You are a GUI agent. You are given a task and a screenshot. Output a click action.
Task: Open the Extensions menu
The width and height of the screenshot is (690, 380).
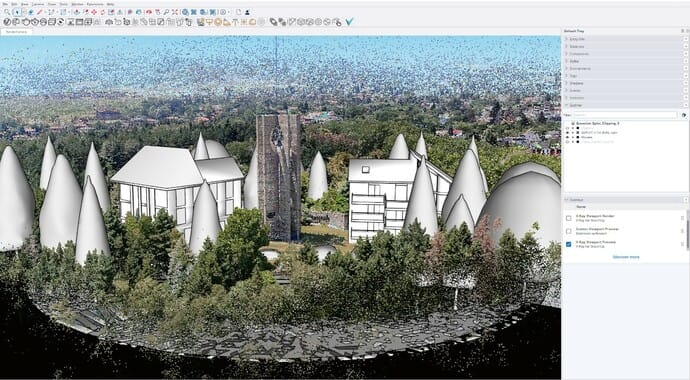click(x=95, y=4)
